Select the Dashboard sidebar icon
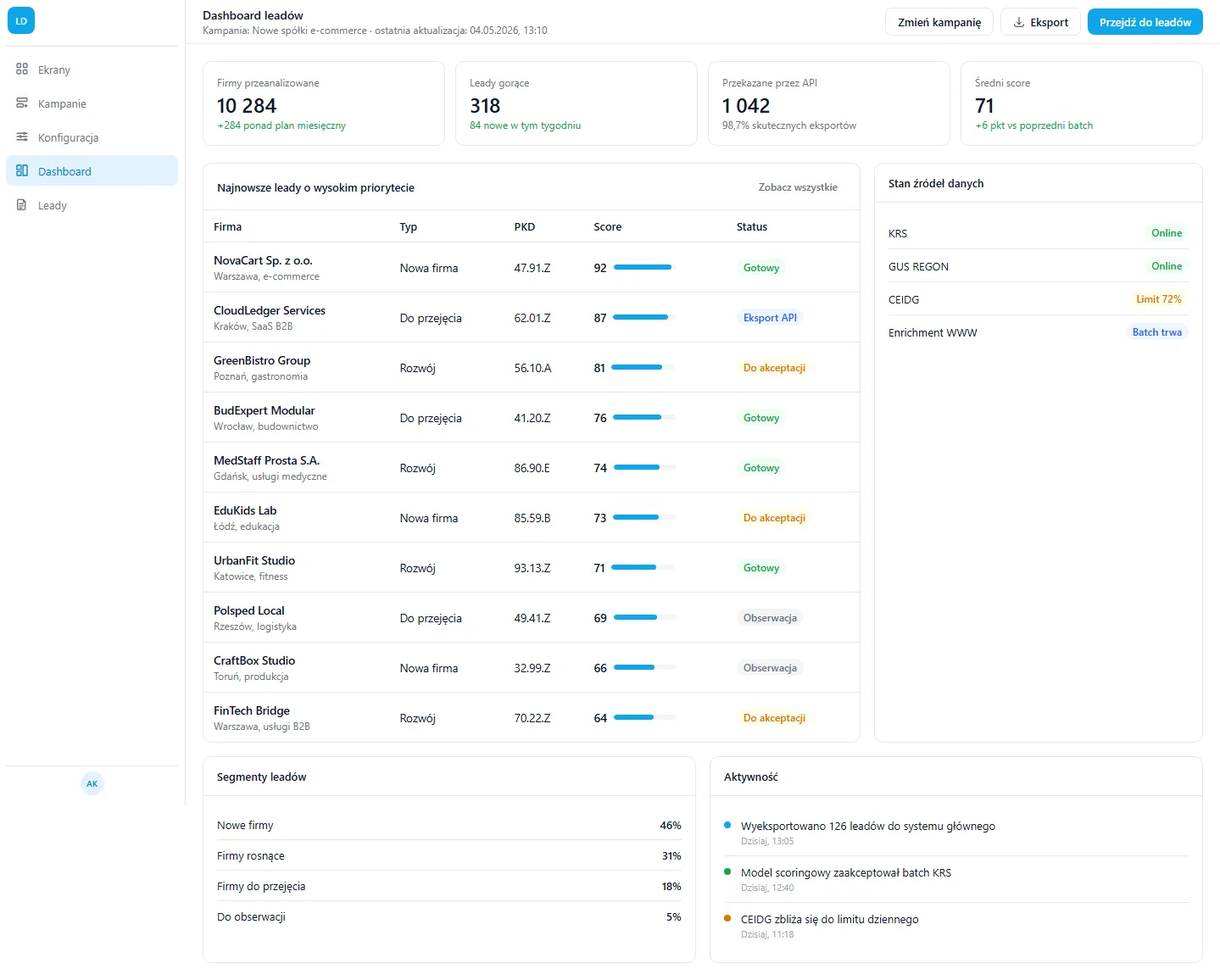1220x980 pixels. point(22,171)
